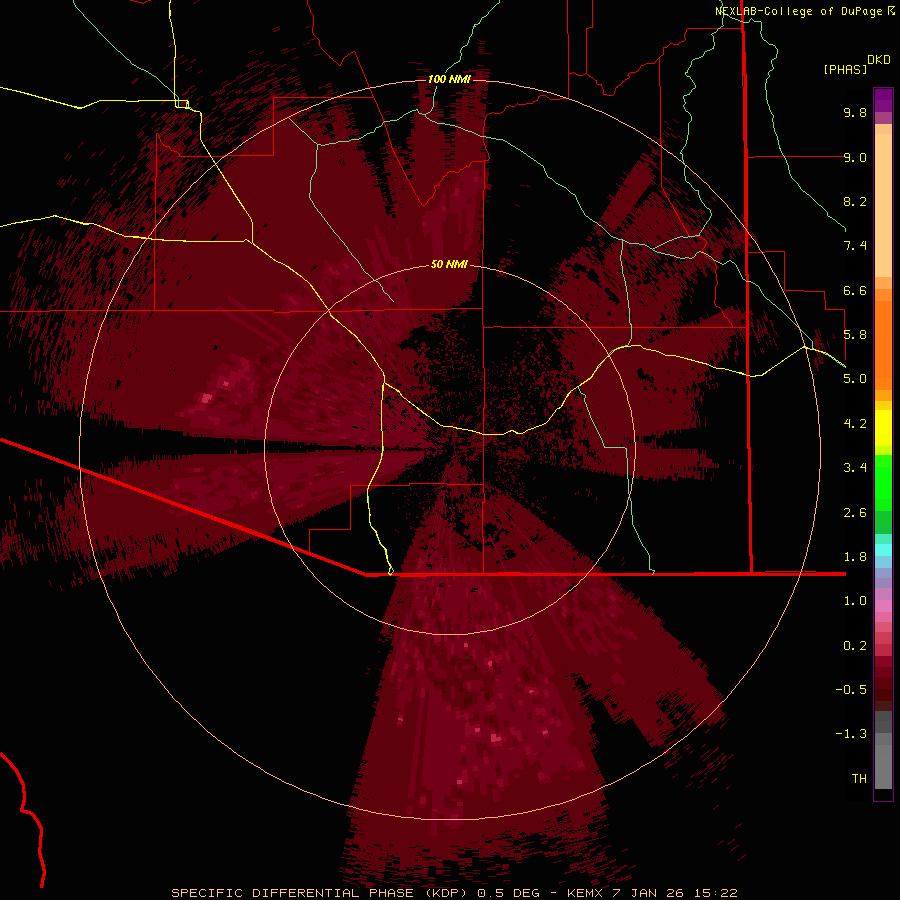Pick the large peach segment of color bar
Screen dimensions: 900x900
[x=883, y=205]
